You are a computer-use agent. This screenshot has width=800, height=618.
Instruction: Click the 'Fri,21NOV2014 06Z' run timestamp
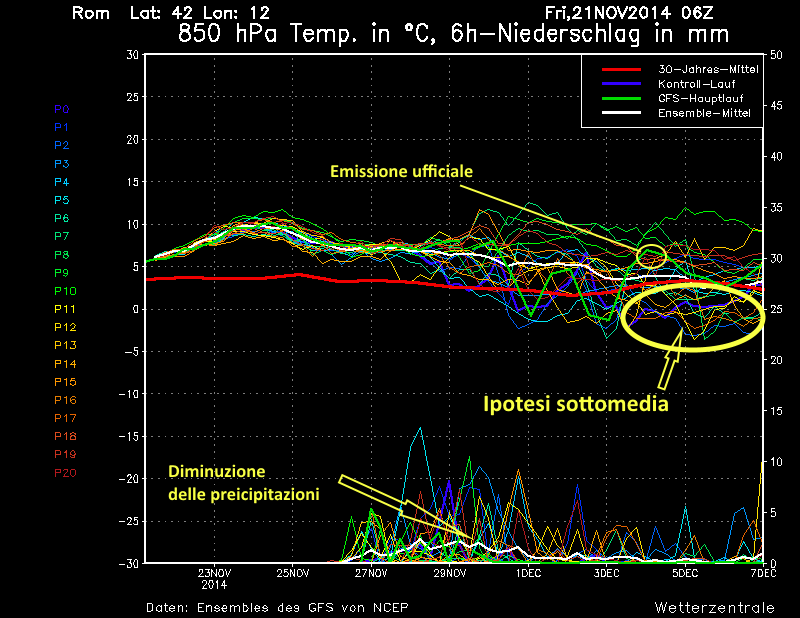629,13
